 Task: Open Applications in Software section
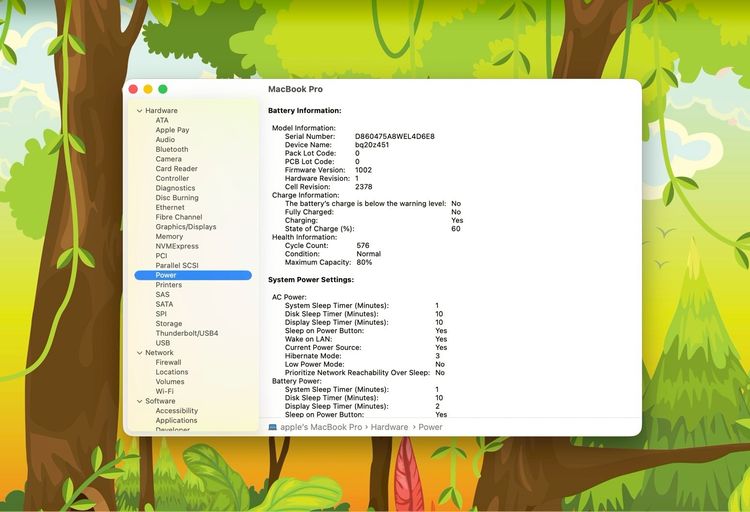[x=176, y=420]
